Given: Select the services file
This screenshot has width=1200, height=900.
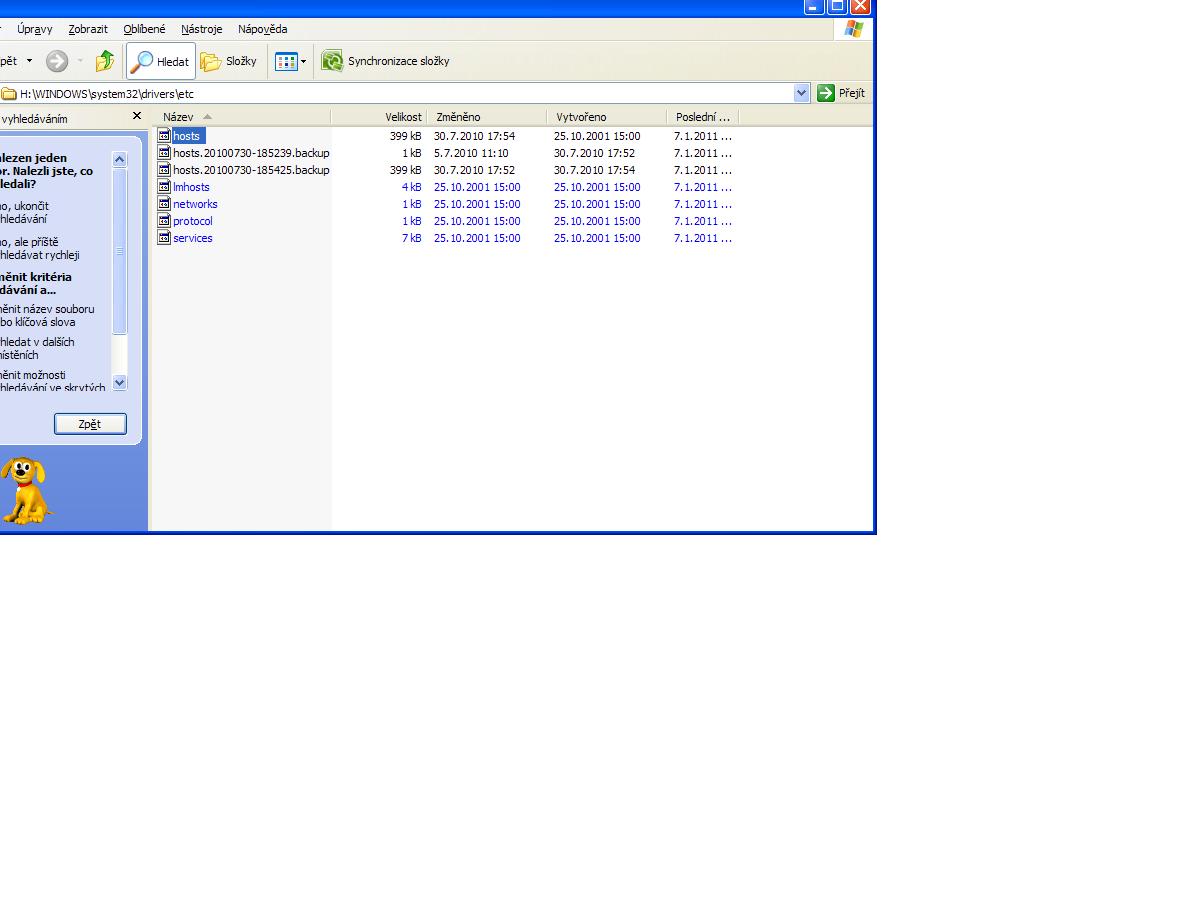Looking at the screenshot, I should click(x=192, y=238).
